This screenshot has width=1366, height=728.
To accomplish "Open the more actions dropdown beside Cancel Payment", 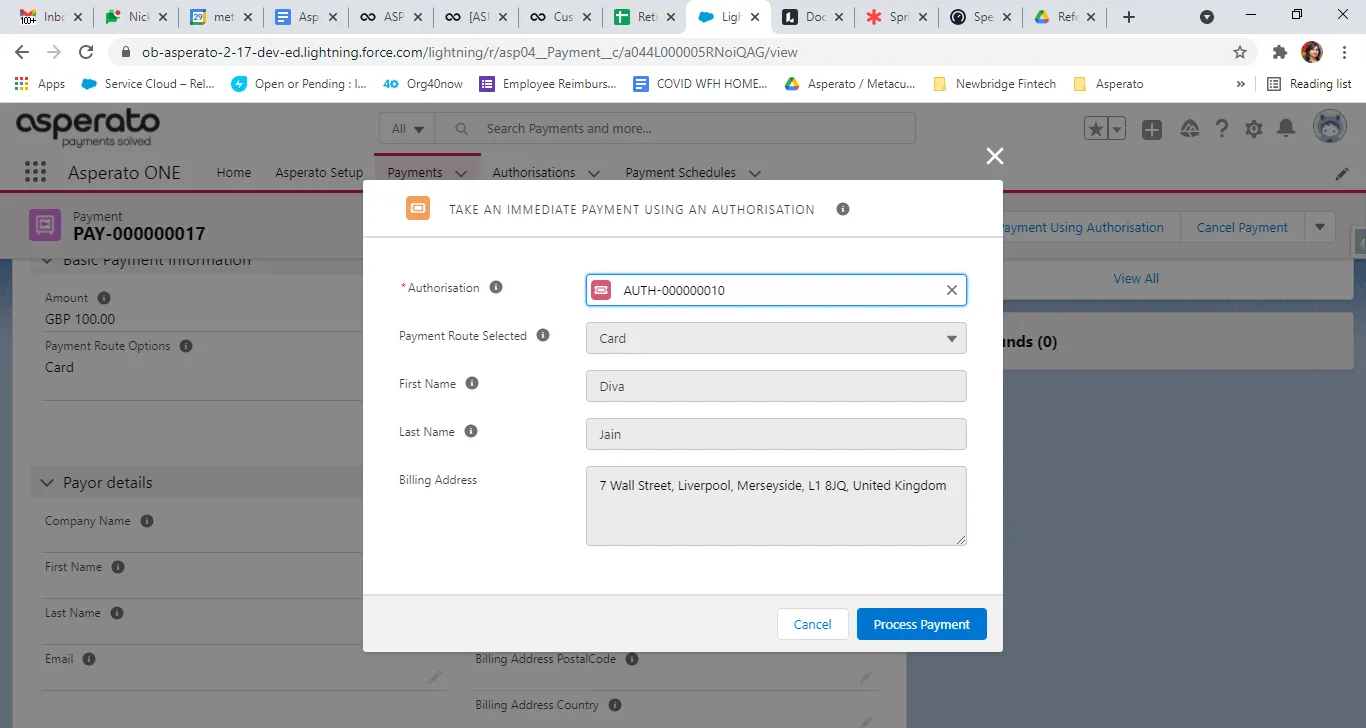I will click(1320, 227).
